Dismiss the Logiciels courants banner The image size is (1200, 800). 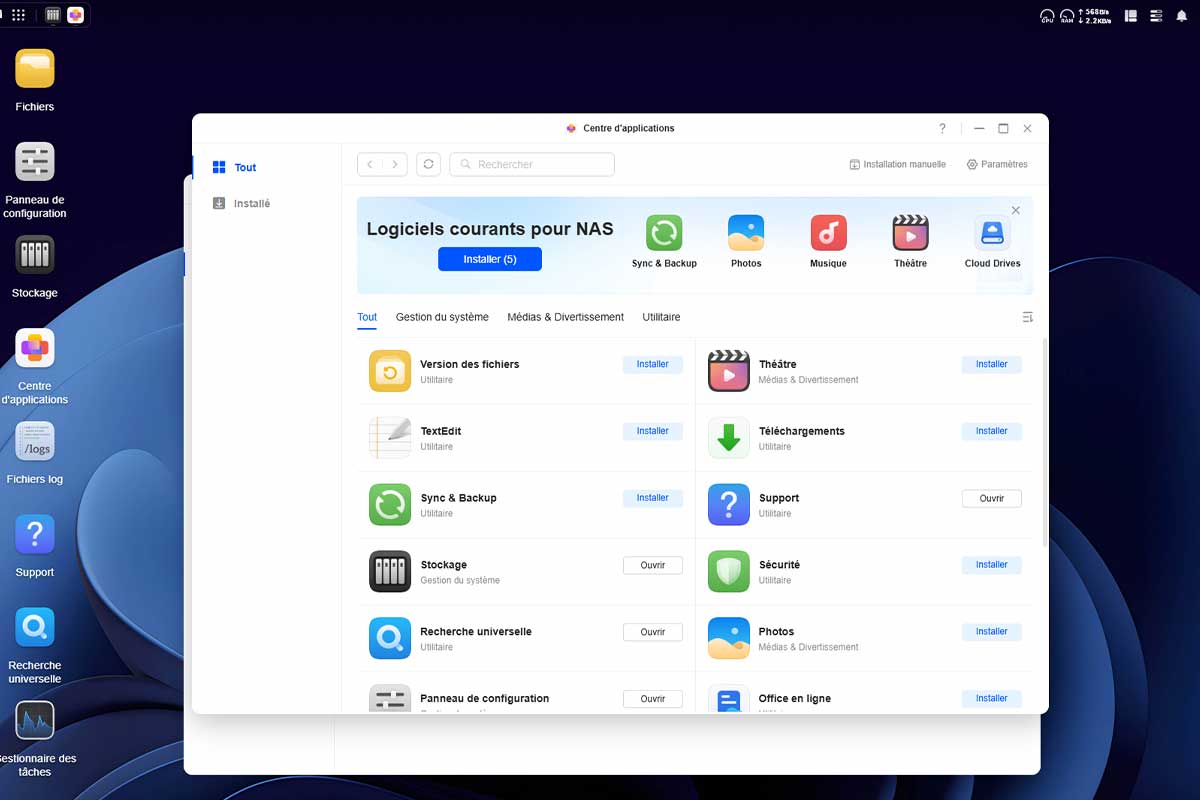pyautogui.click(x=1015, y=211)
